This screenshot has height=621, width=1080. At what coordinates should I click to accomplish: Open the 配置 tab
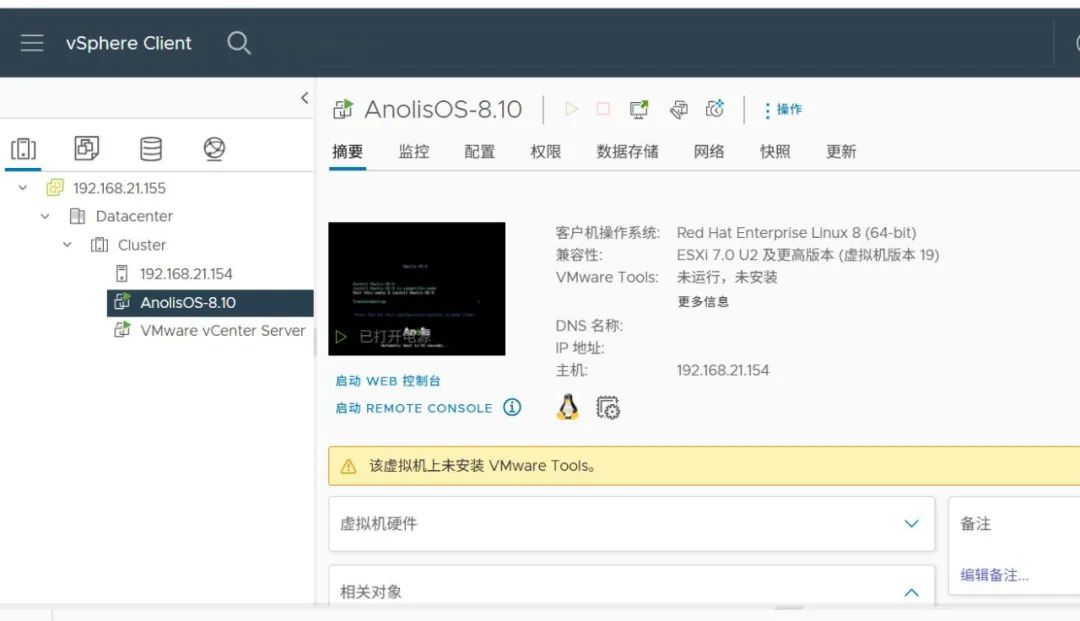coord(479,151)
